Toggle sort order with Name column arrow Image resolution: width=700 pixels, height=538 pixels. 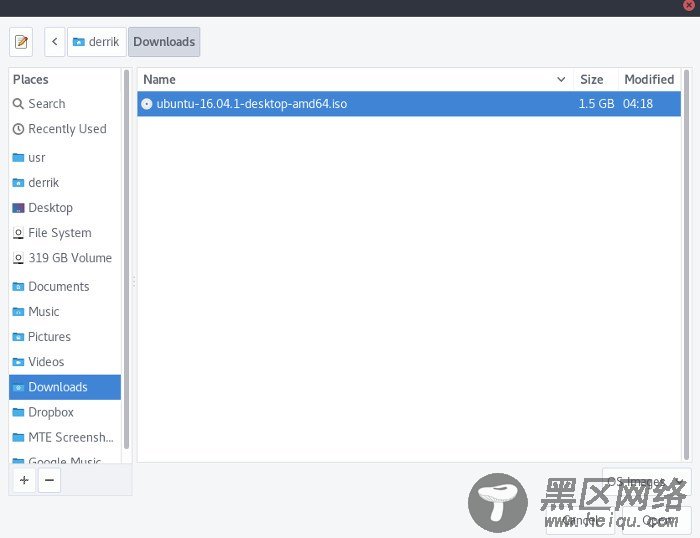561,79
